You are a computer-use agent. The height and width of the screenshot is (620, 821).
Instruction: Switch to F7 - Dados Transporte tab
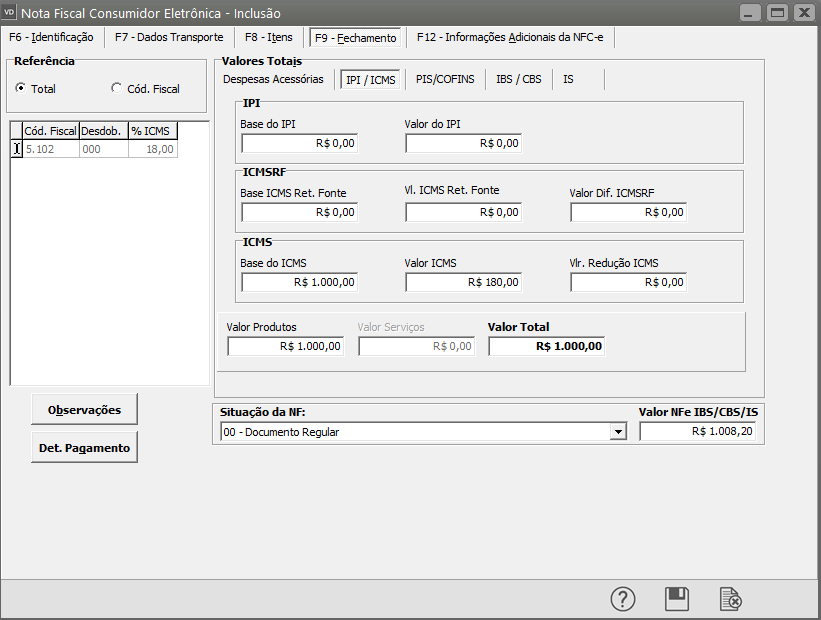(169, 38)
